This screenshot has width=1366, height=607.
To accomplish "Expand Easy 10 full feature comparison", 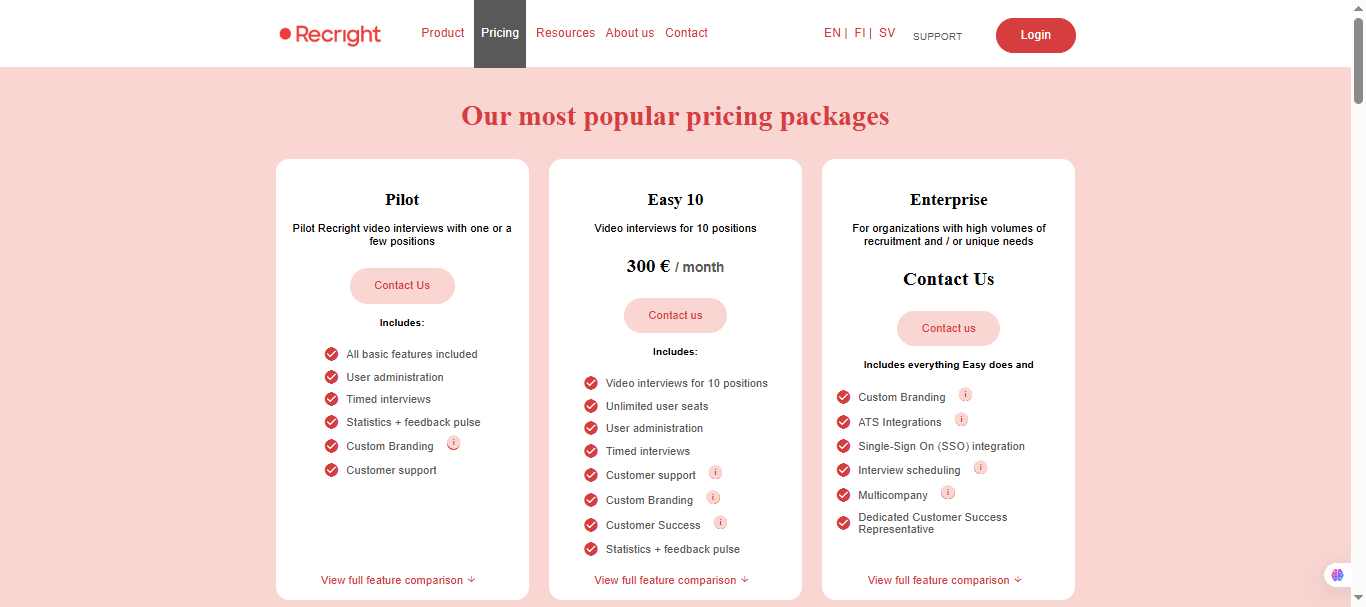I will pos(671,580).
